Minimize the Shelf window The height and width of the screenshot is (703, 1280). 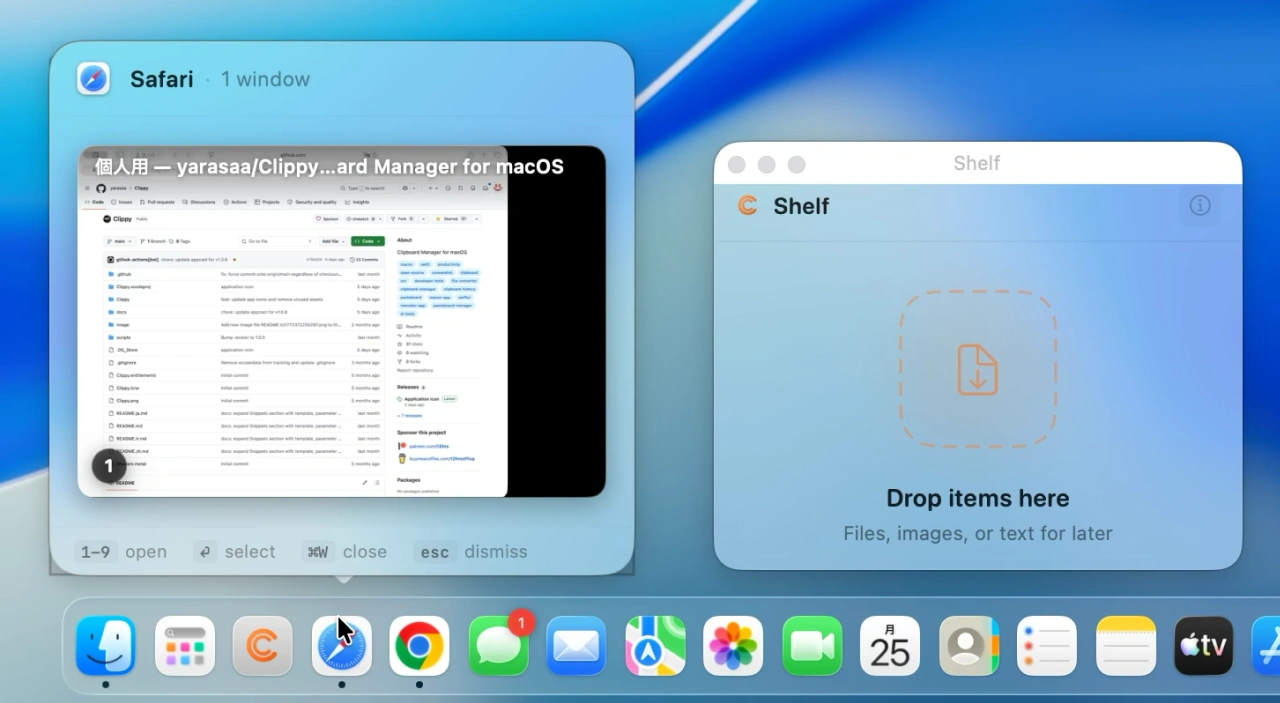coord(767,164)
